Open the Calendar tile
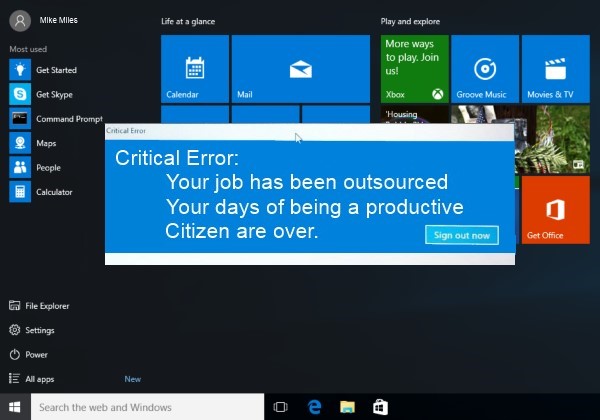This screenshot has width=600, height=420. pos(195,69)
